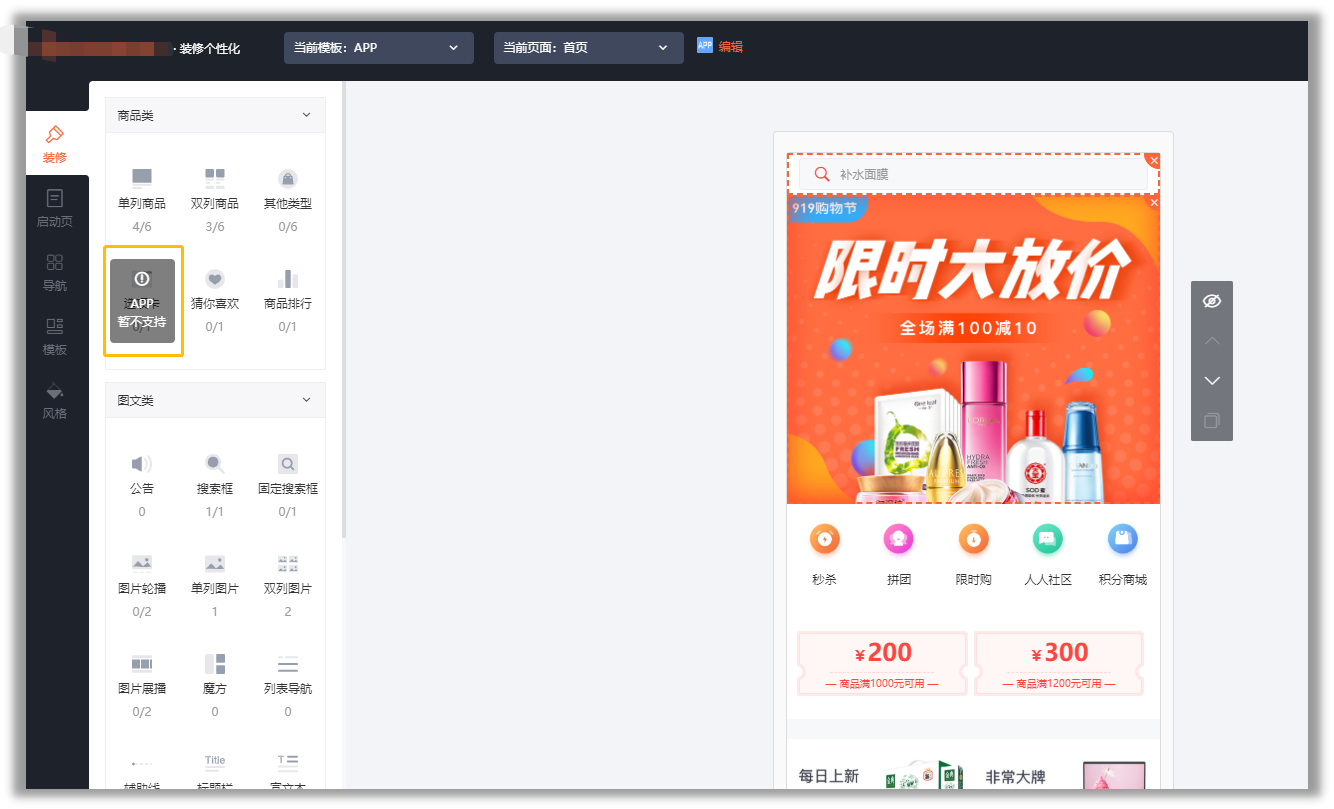
Task: Click the 装修个性化 page title
Action: 210,48
